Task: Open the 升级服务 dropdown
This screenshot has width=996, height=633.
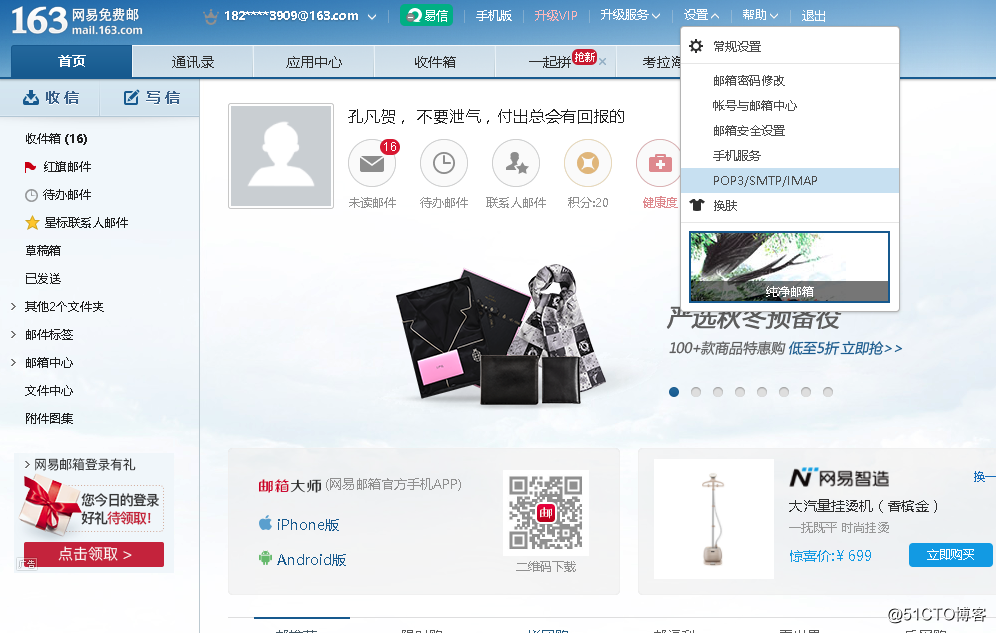Action: (x=630, y=15)
